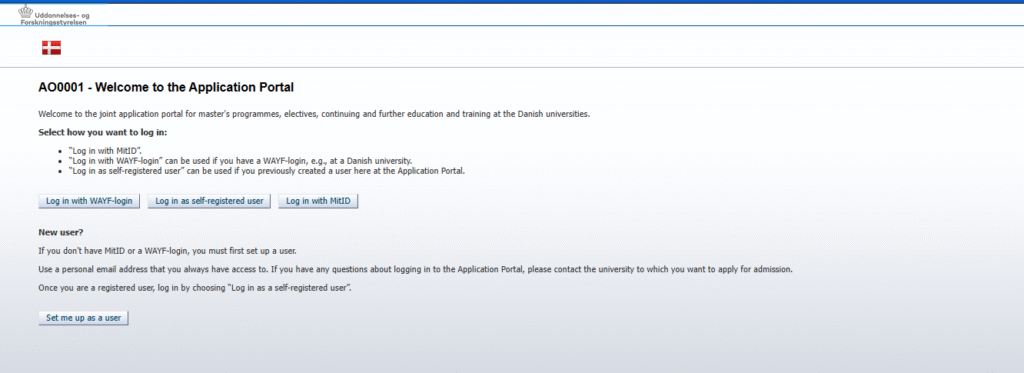Click the Select how you want to log in heading

click(103, 132)
